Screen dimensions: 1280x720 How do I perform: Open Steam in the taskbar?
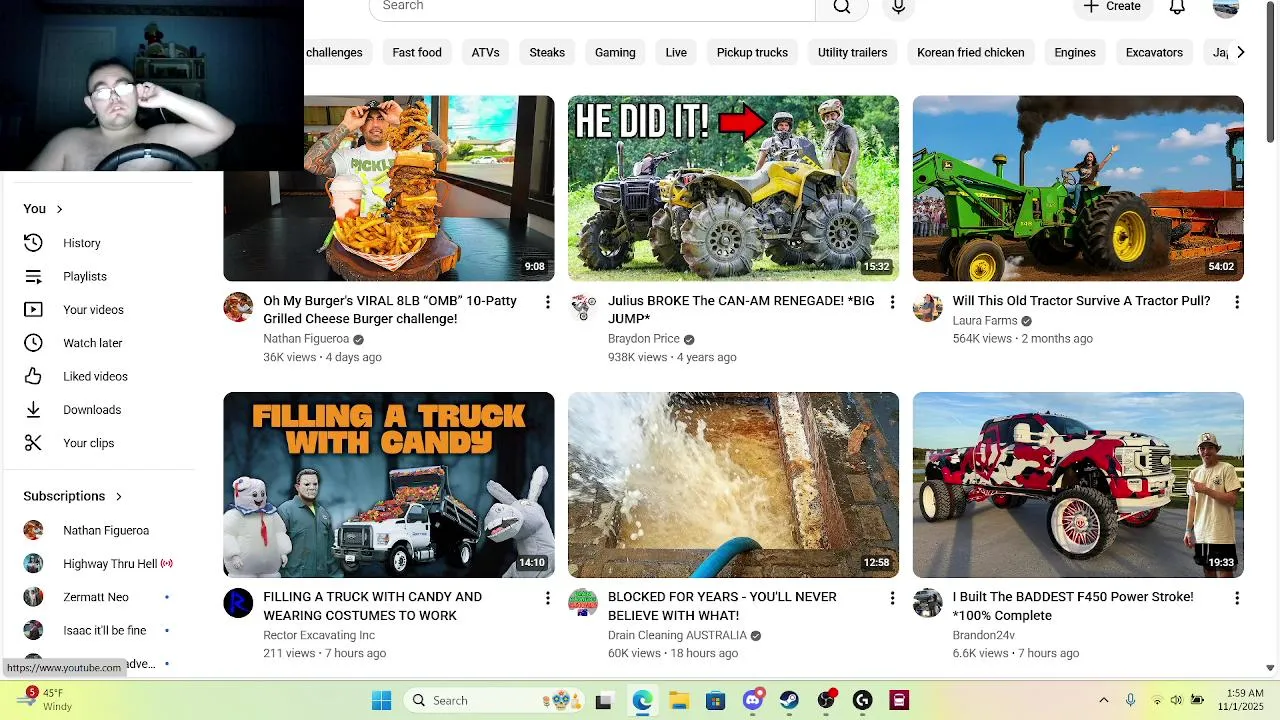point(789,700)
